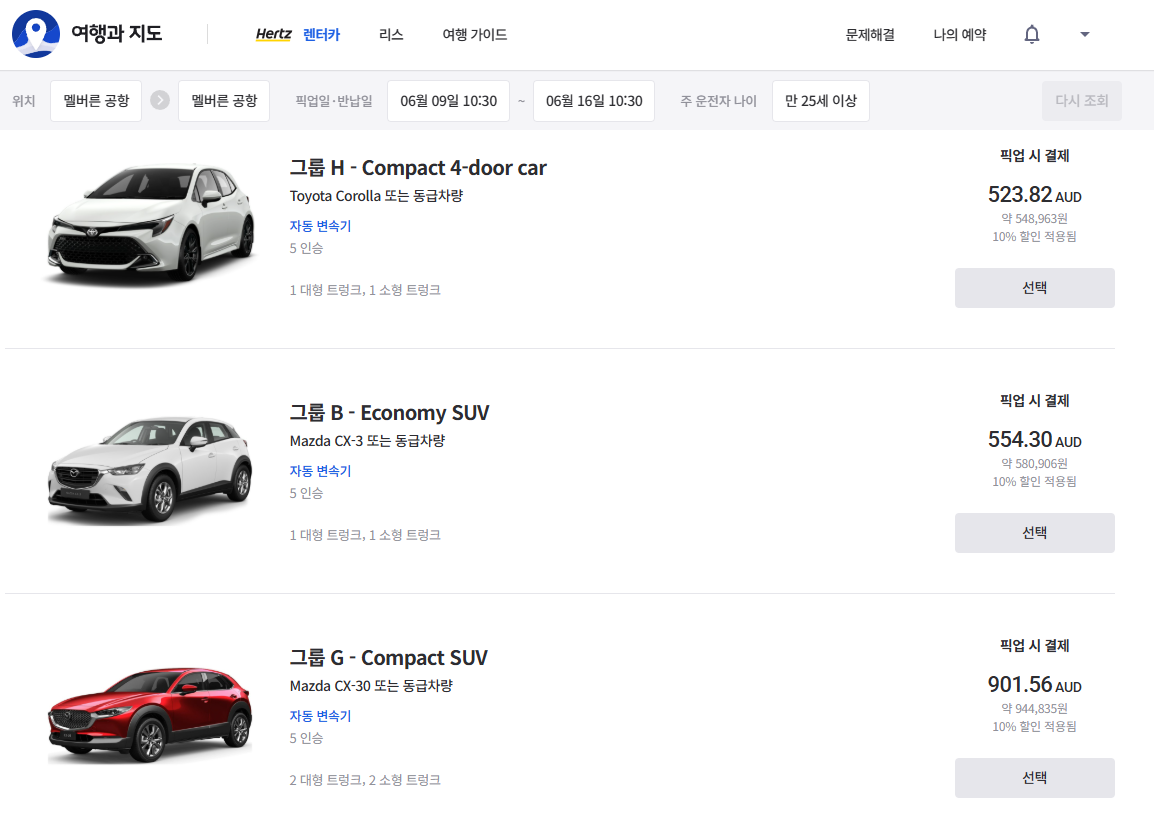Pick the return date 06월 16일 10:30
This screenshot has height=831, width=1154.
(594, 101)
